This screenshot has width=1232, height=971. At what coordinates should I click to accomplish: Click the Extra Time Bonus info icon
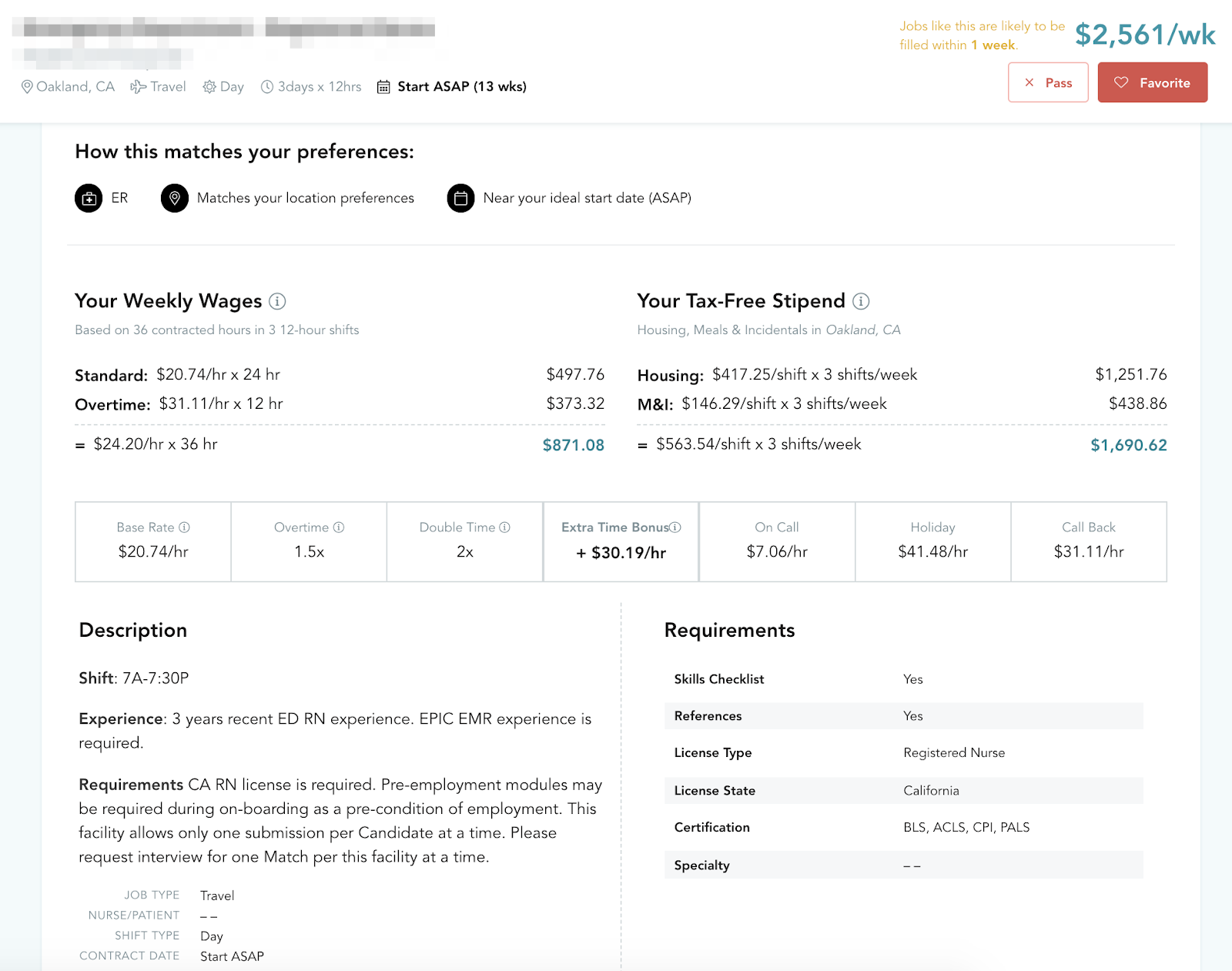point(675,527)
